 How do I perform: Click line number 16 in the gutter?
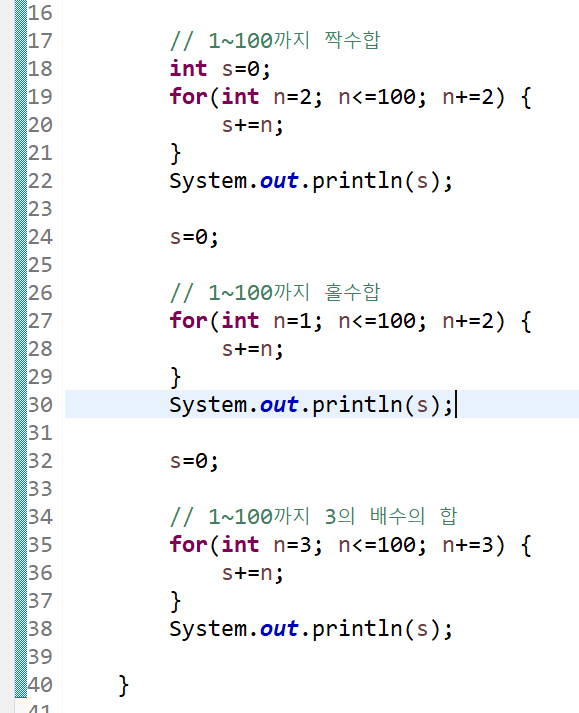point(40,13)
